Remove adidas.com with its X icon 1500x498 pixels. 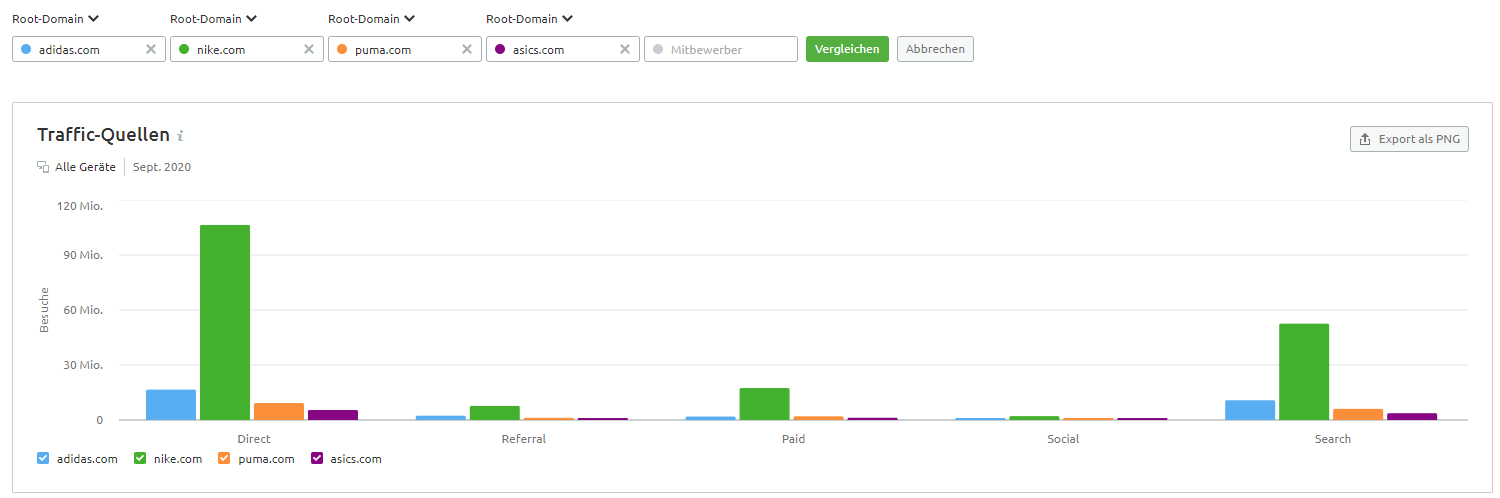[x=151, y=49]
